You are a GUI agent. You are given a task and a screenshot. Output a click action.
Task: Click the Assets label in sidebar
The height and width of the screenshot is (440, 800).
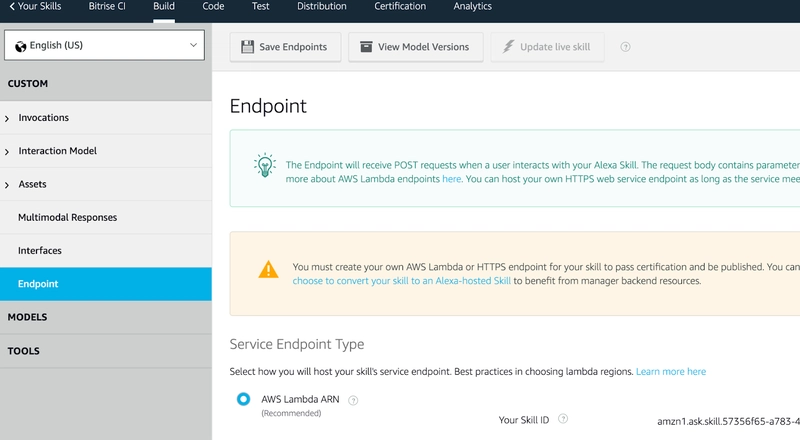(x=32, y=184)
